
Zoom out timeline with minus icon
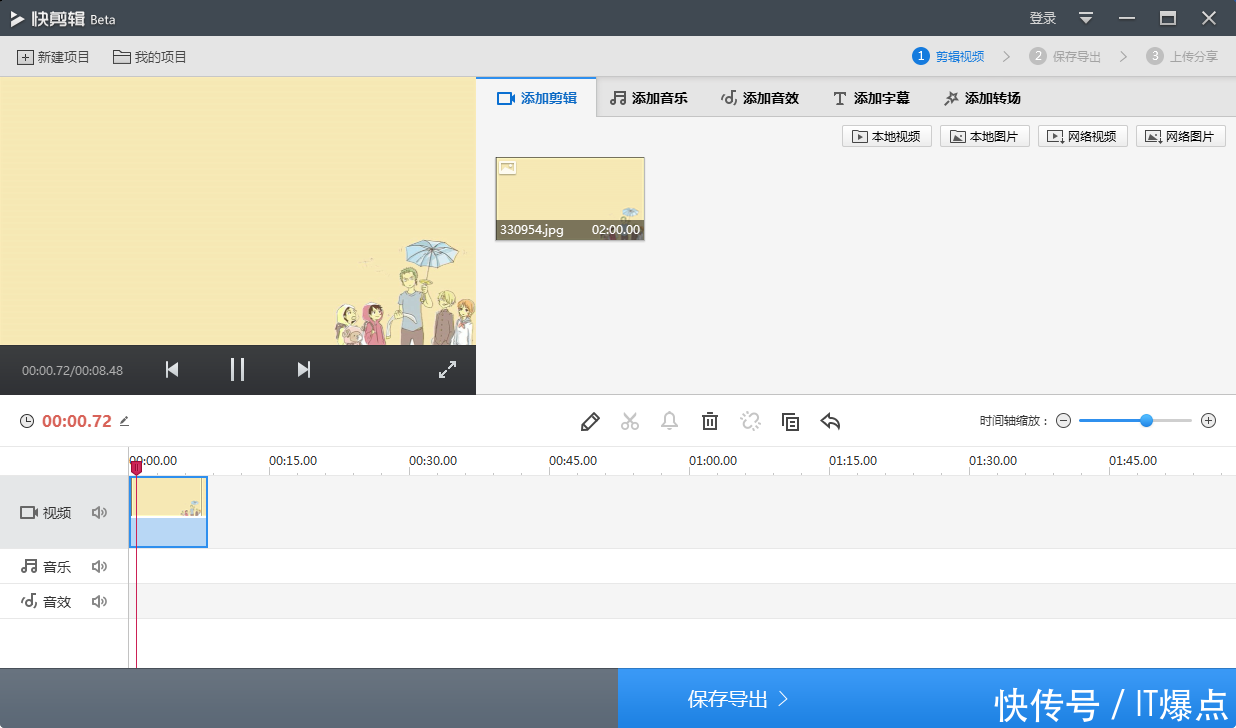[1063, 421]
